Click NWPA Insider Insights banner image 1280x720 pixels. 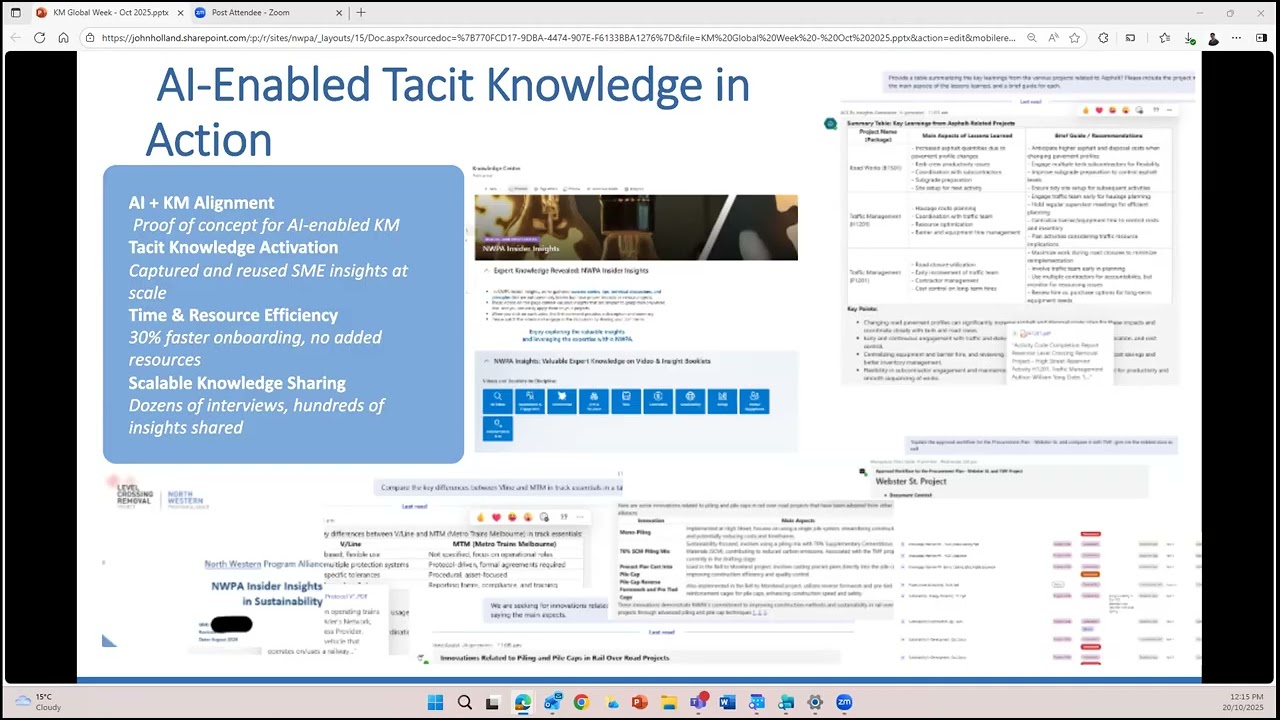[636, 227]
